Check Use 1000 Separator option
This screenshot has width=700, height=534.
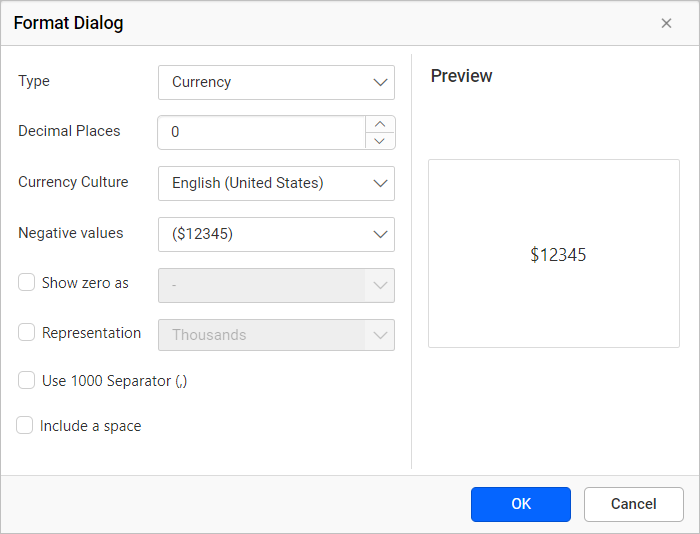coord(26,380)
